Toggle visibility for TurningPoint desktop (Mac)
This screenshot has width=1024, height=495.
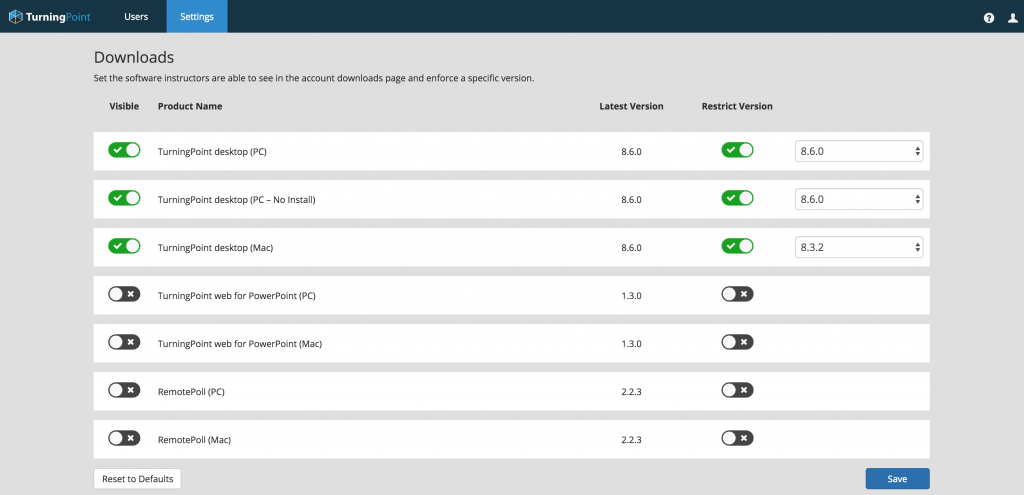point(124,246)
